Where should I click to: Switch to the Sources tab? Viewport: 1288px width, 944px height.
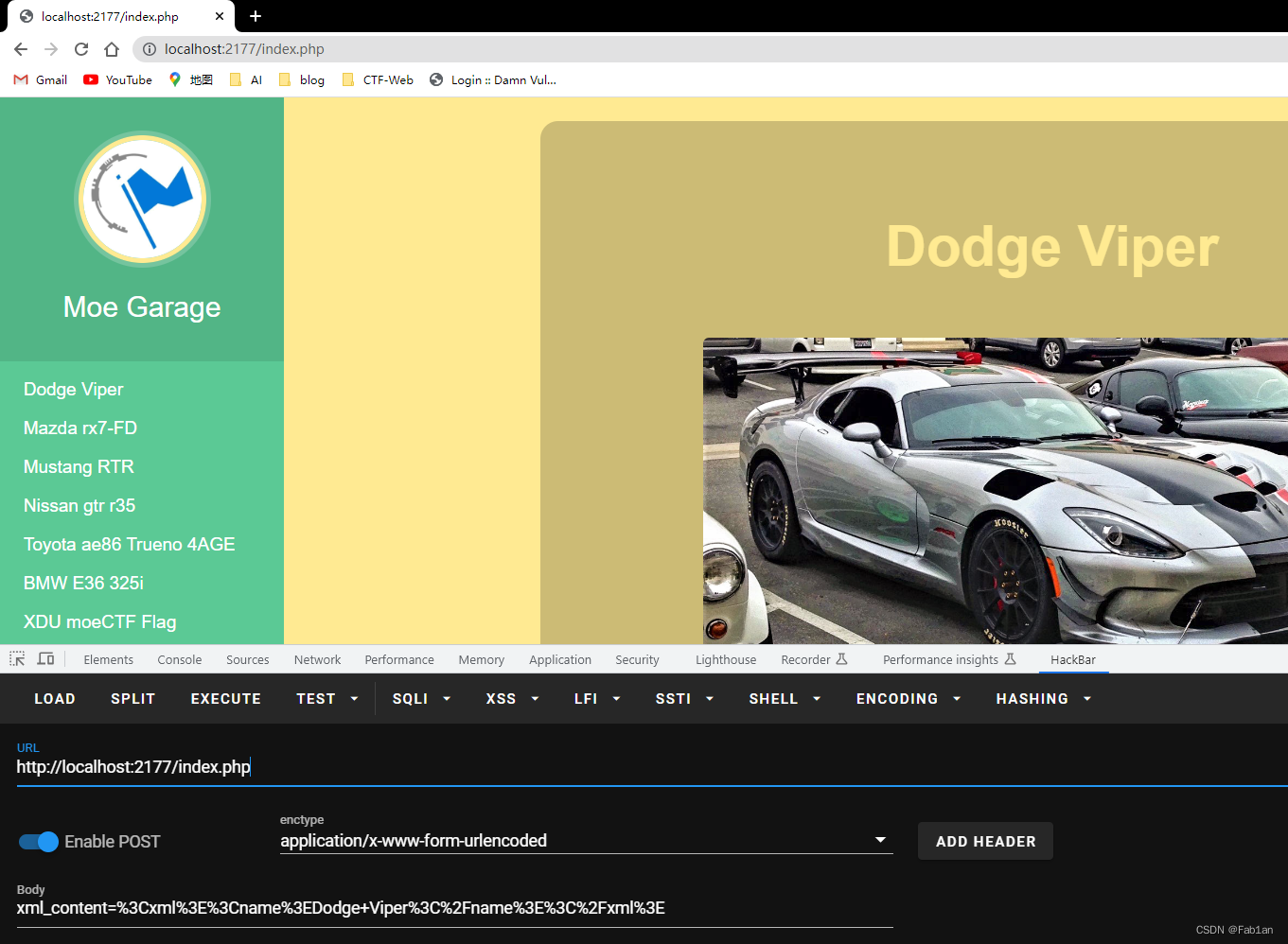click(x=248, y=659)
